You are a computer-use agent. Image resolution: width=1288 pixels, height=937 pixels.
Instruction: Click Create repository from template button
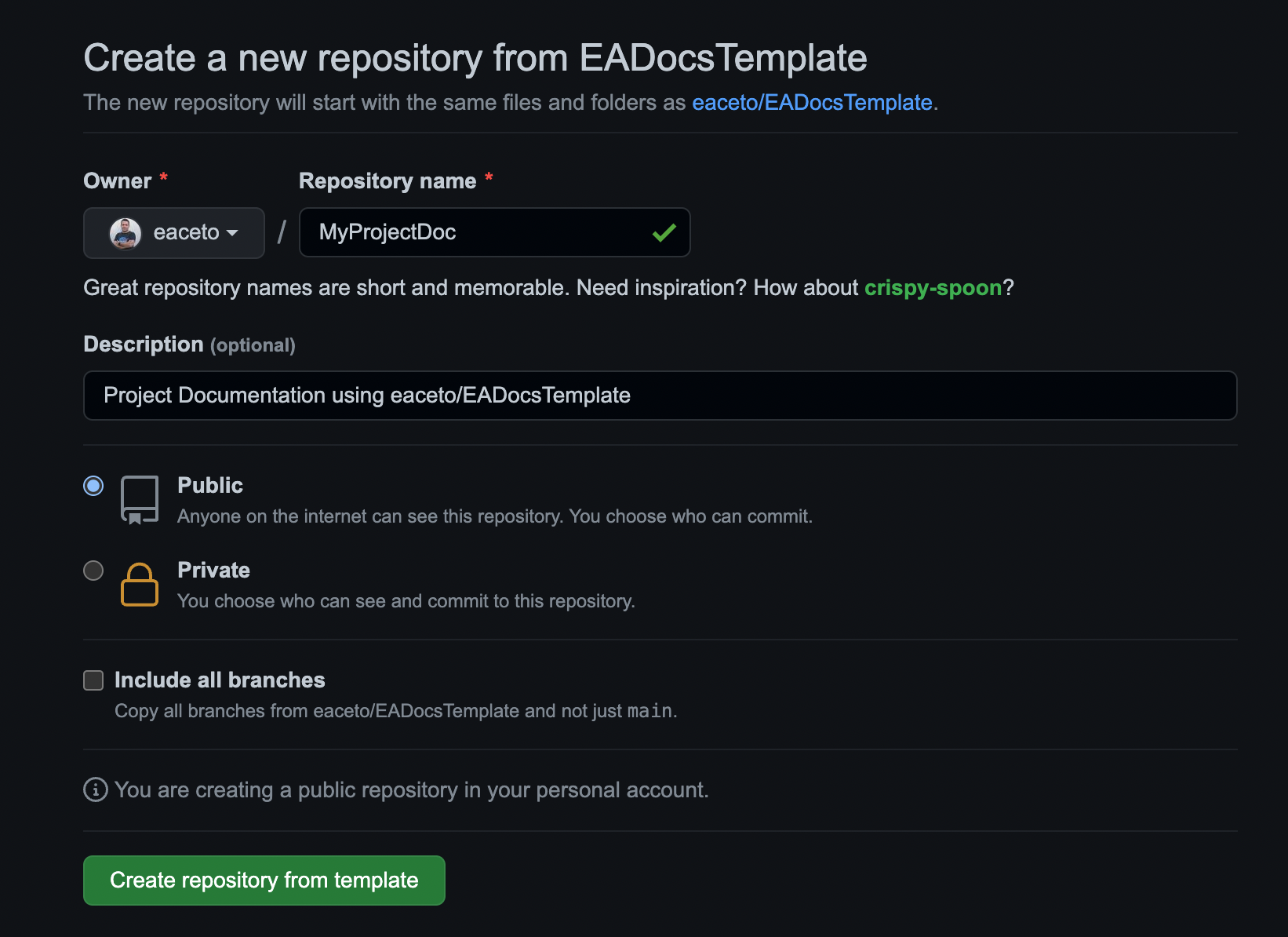coord(264,880)
